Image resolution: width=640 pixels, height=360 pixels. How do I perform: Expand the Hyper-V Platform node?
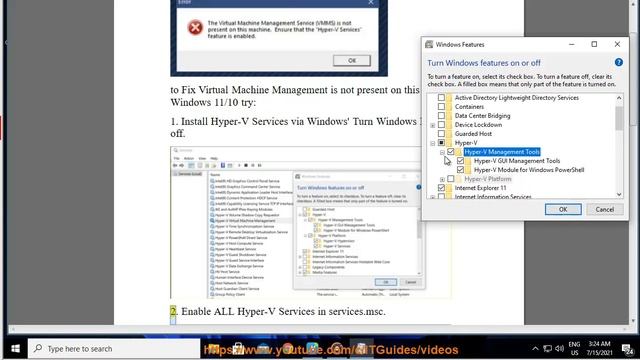click(442, 180)
